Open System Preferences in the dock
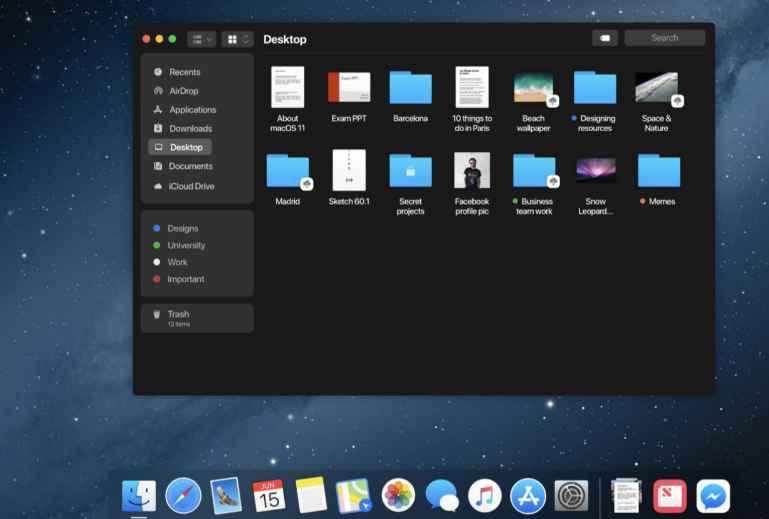This screenshot has width=769, height=519. coord(572,495)
